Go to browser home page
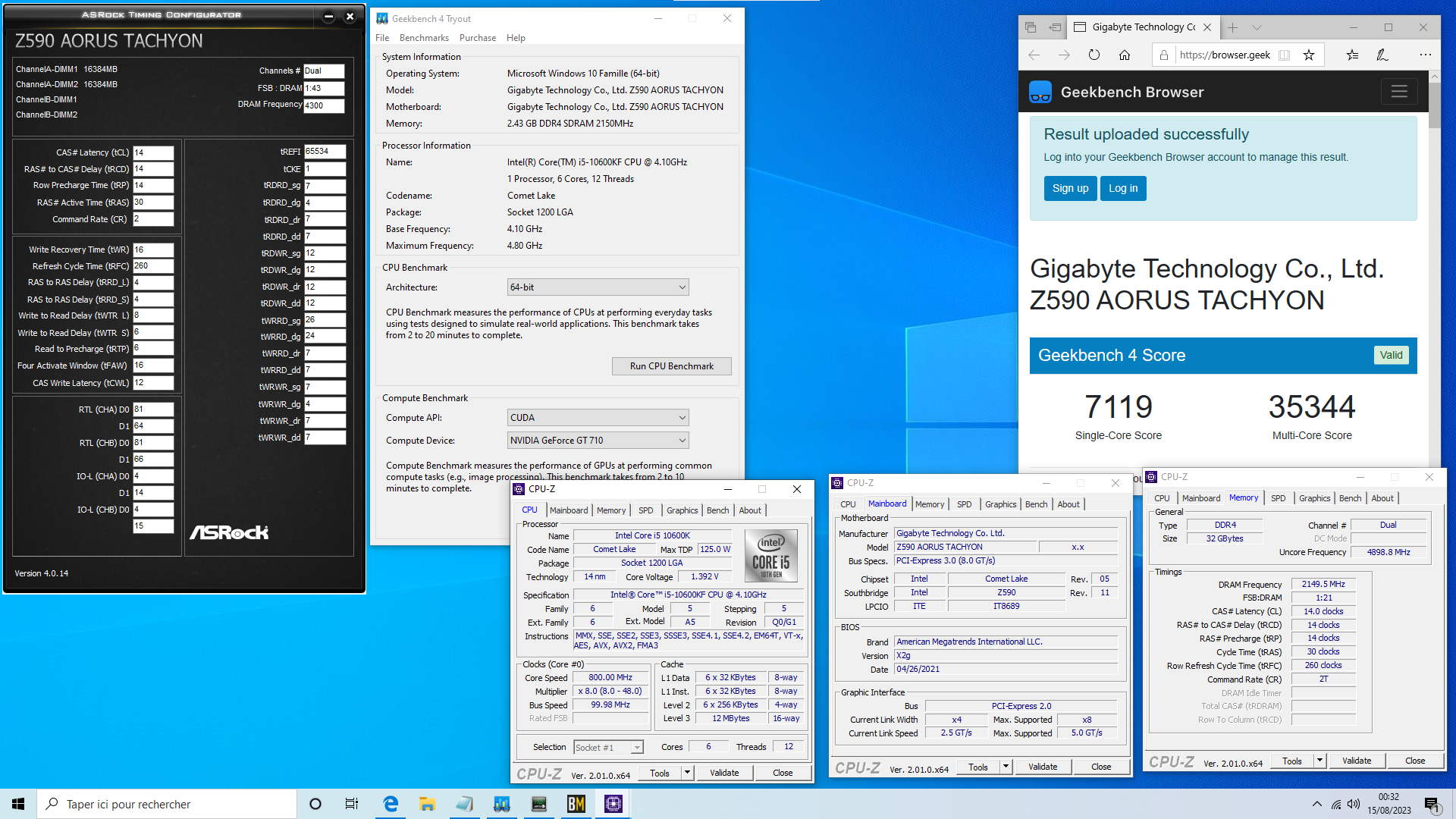Screen dimensions: 1456x819 tap(1125, 55)
